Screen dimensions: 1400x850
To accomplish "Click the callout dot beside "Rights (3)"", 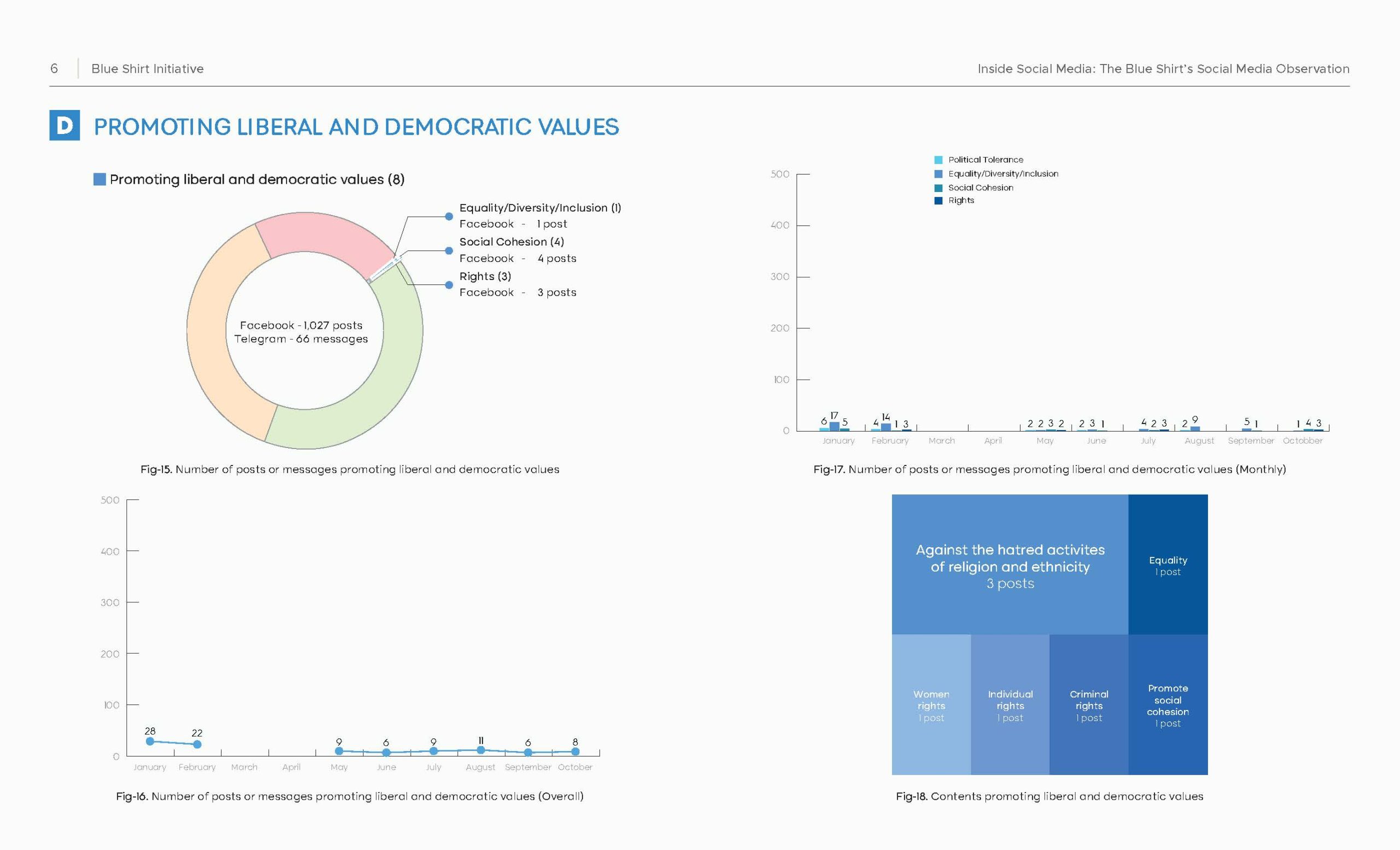I will pos(449,284).
